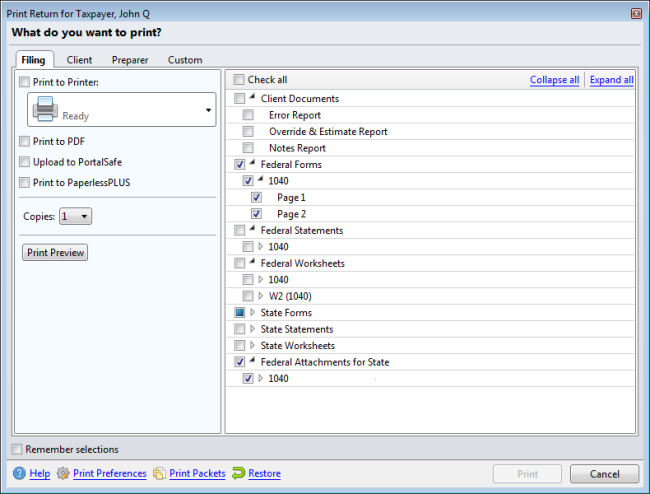Close the Print Return dialog window
Viewport: 650px width, 494px height.
point(636,14)
